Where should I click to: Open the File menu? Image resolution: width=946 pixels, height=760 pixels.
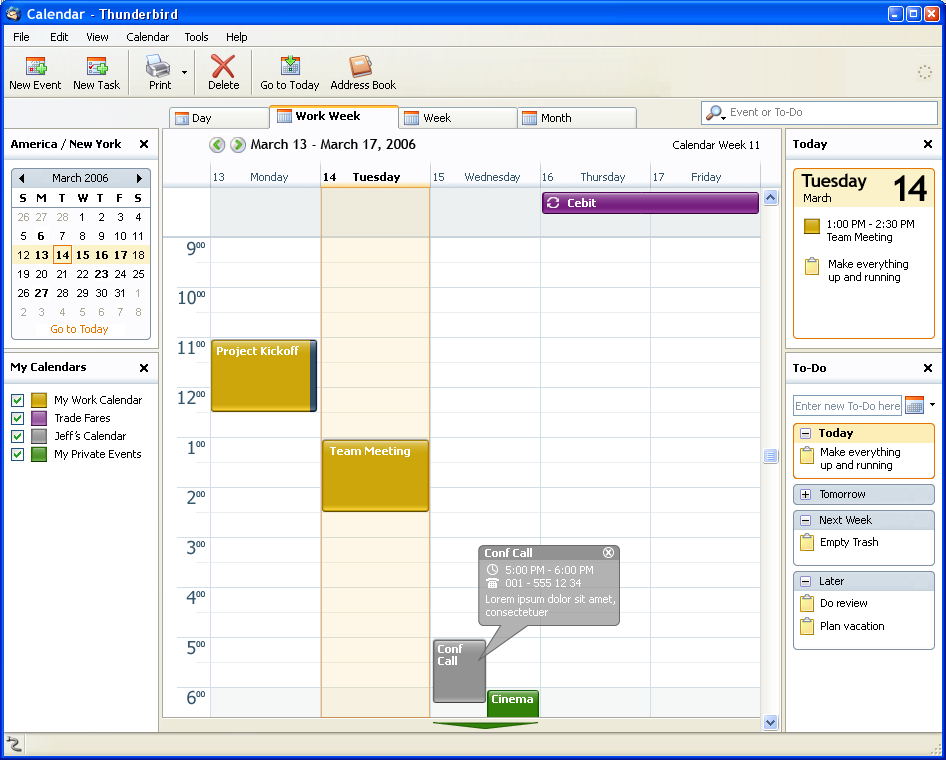tap(21, 37)
